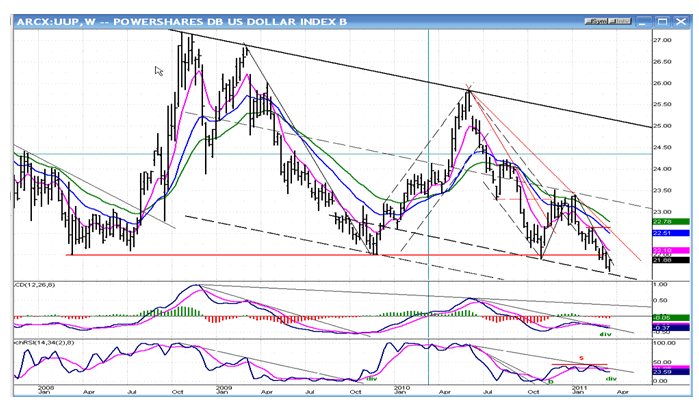Click the Intvl link button in title bar
This screenshot has width=699, height=411.
click(x=620, y=21)
